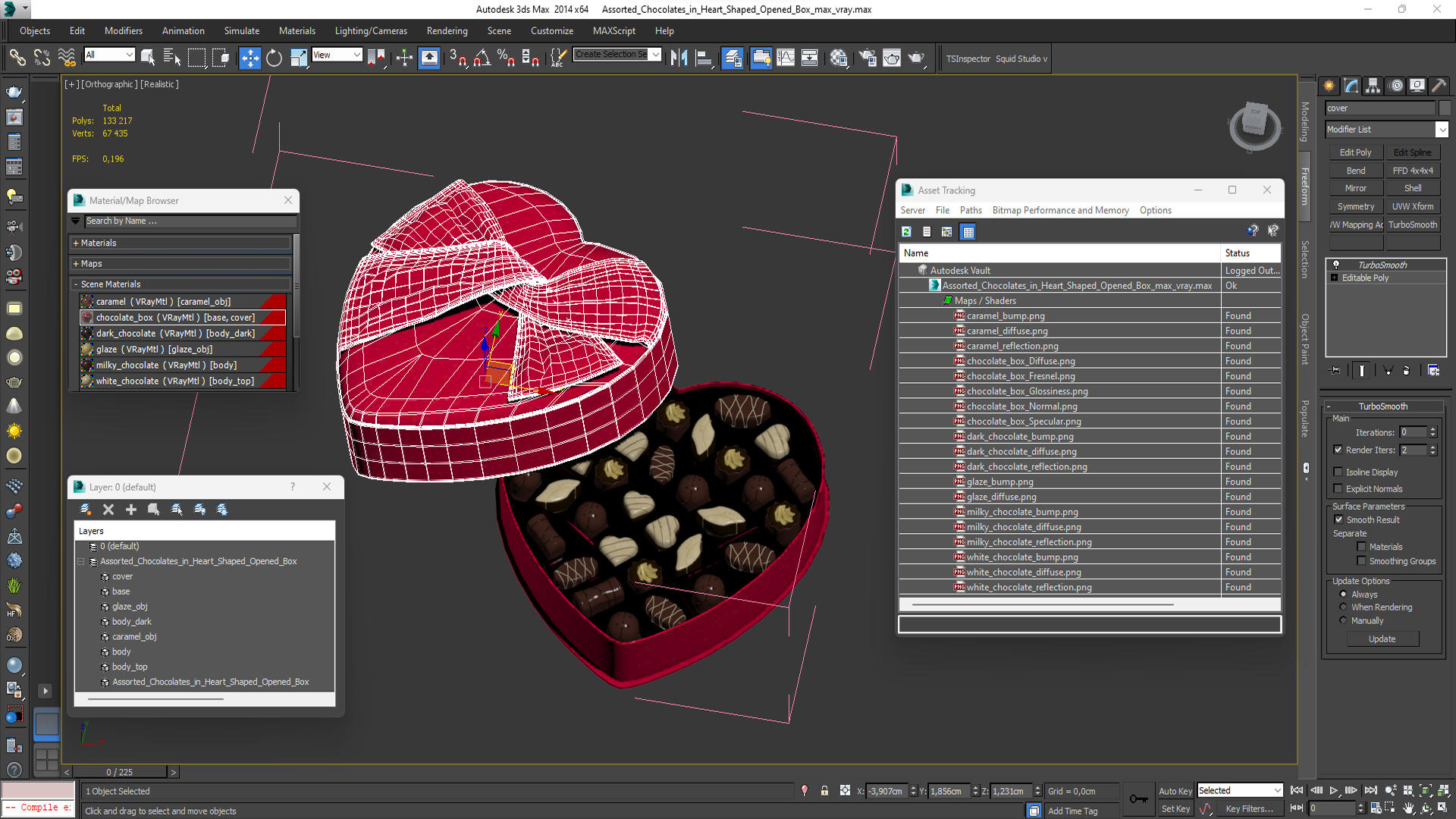This screenshot has width=1456, height=819.
Task: Expand the Materials group in Material Browser
Action: [x=181, y=243]
